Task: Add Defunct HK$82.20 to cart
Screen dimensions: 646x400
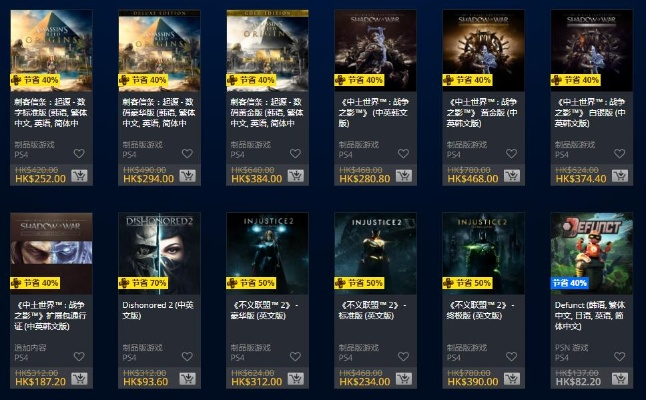Action: pyautogui.click(x=620, y=379)
